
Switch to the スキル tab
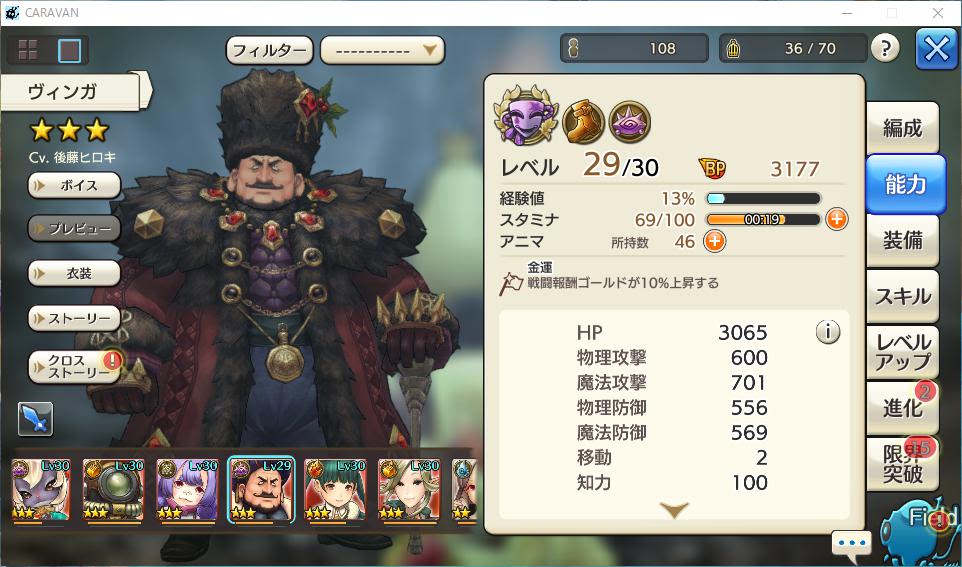tap(902, 297)
